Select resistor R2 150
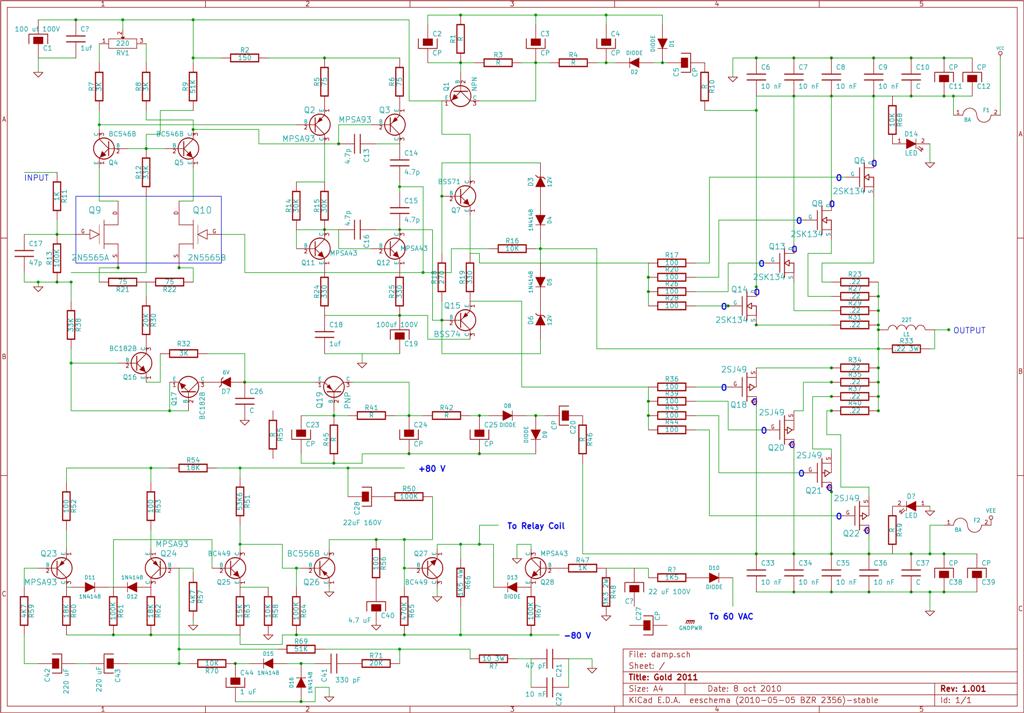This screenshot has height=713, width=1024. coord(244,57)
